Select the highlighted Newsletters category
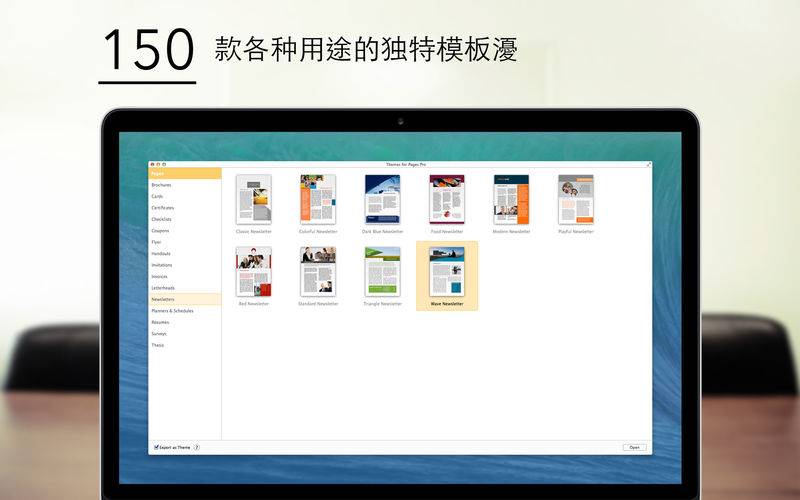The image size is (800, 500). coord(185,299)
